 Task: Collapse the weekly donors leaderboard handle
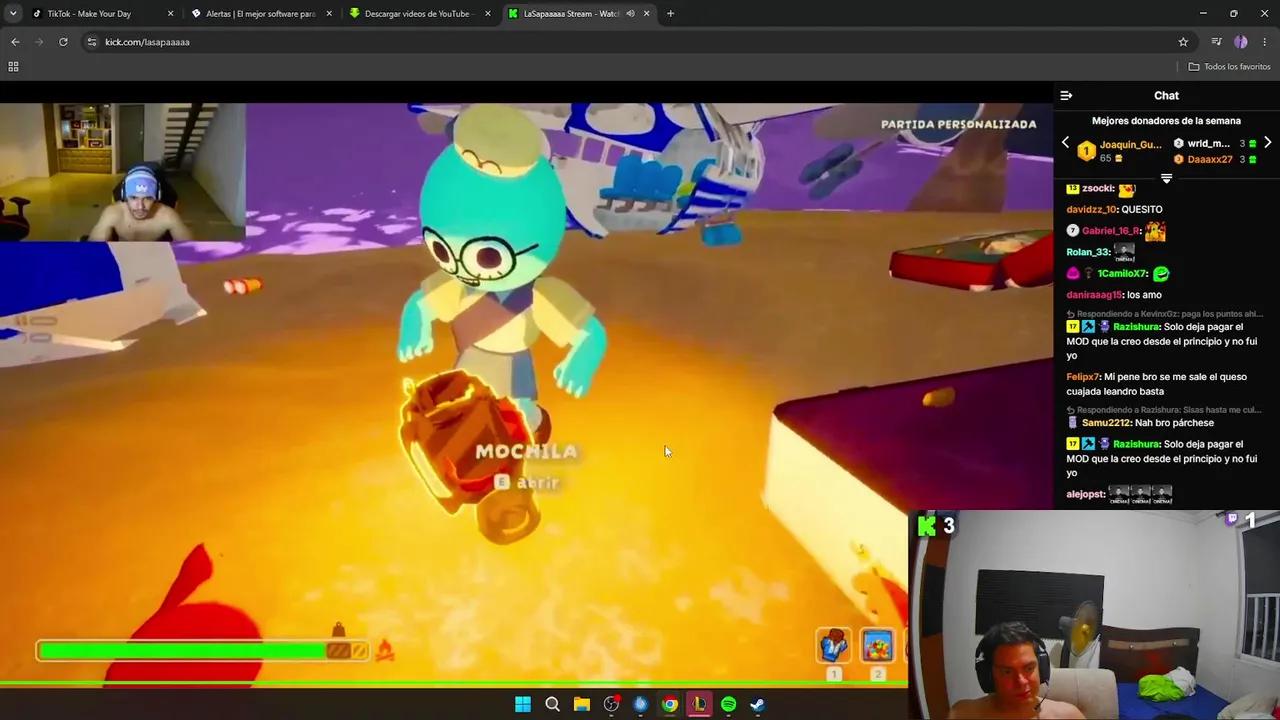(x=1166, y=178)
